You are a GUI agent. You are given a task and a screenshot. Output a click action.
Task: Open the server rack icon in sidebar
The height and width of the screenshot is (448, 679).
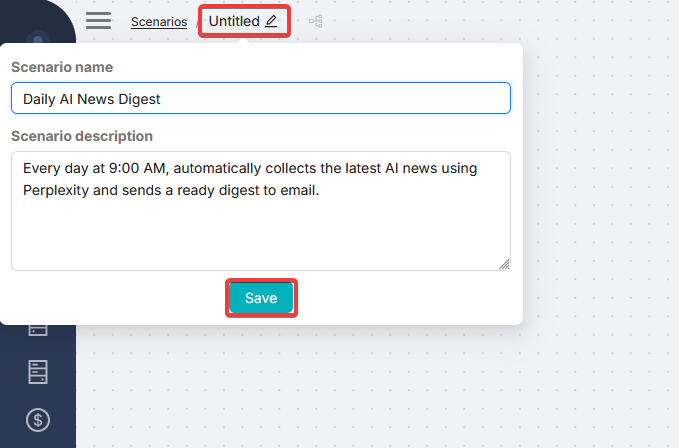[x=38, y=373]
